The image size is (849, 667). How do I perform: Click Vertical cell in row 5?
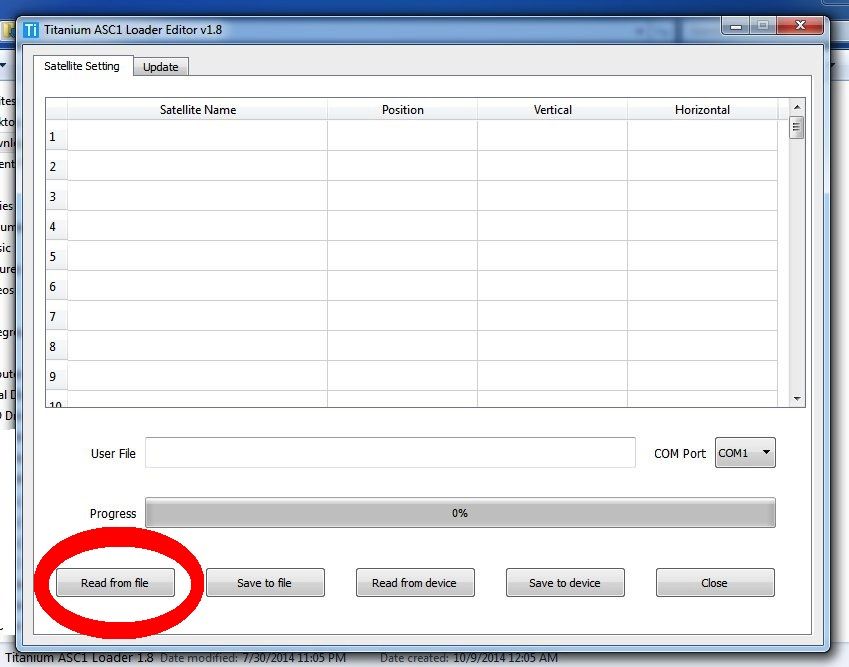(x=552, y=256)
